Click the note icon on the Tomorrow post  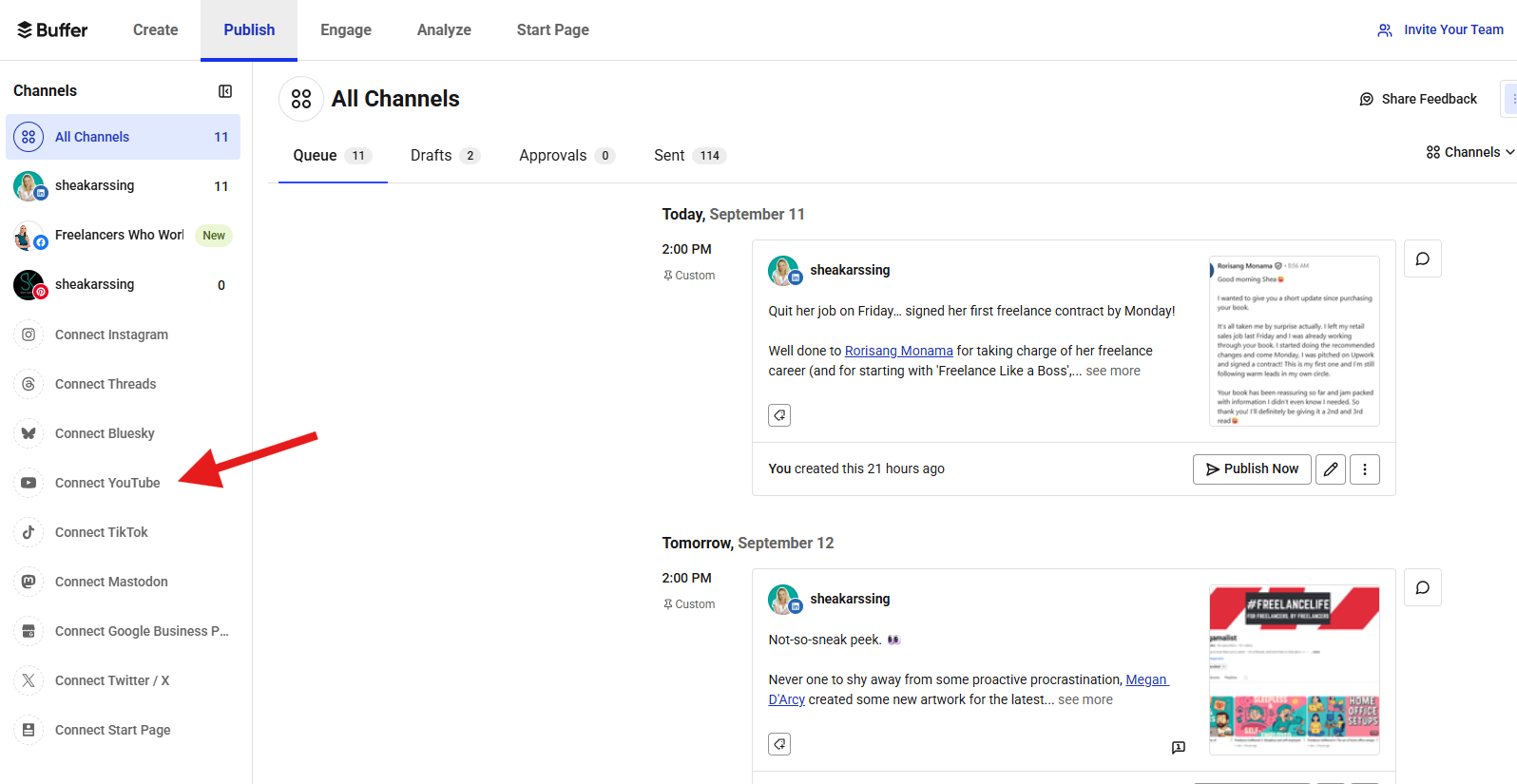(x=1179, y=748)
